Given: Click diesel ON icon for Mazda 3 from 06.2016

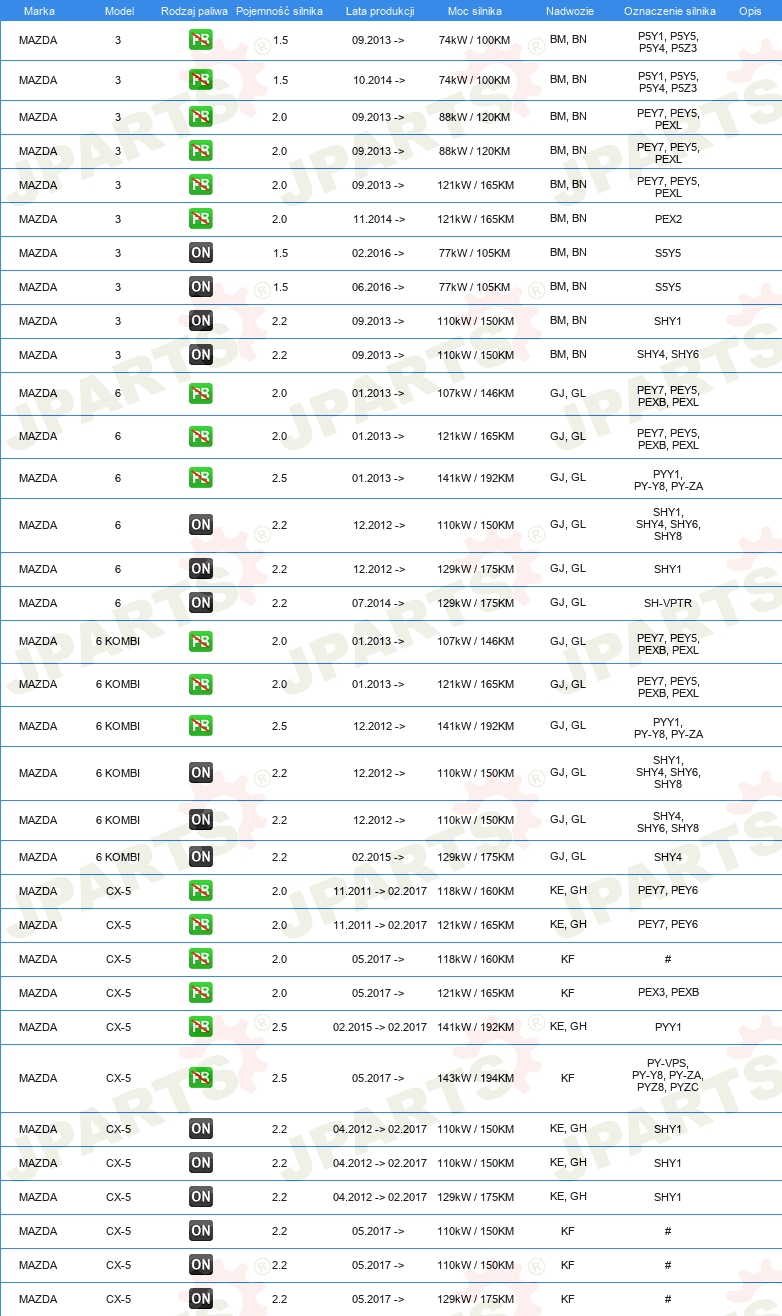Looking at the screenshot, I should 200,286.
